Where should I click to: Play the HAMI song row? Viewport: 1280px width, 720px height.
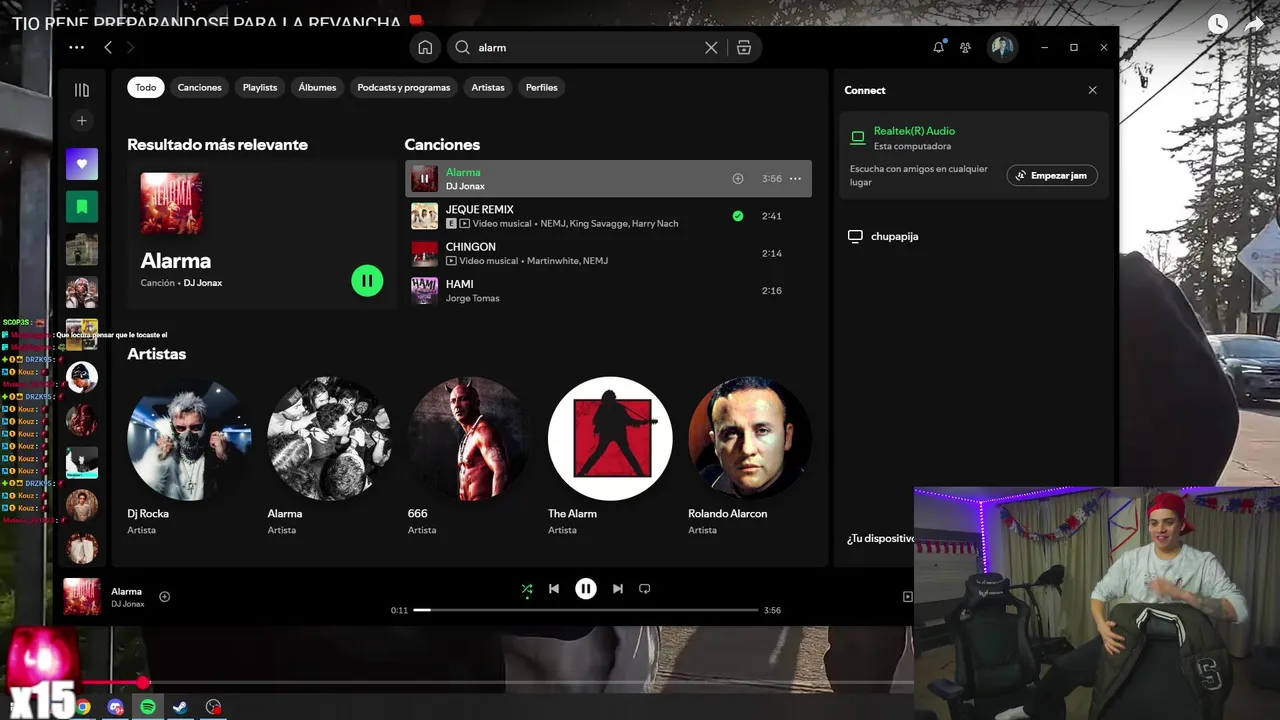click(608, 291)
